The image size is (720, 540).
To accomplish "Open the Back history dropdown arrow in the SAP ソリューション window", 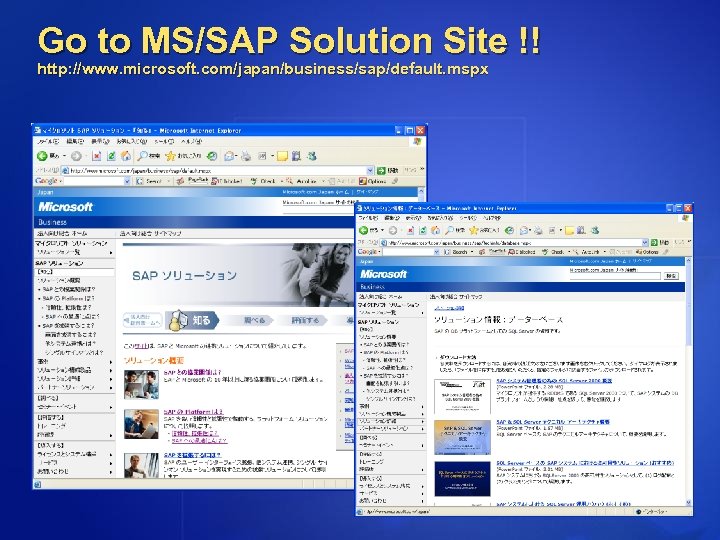I will pos(64,156).
